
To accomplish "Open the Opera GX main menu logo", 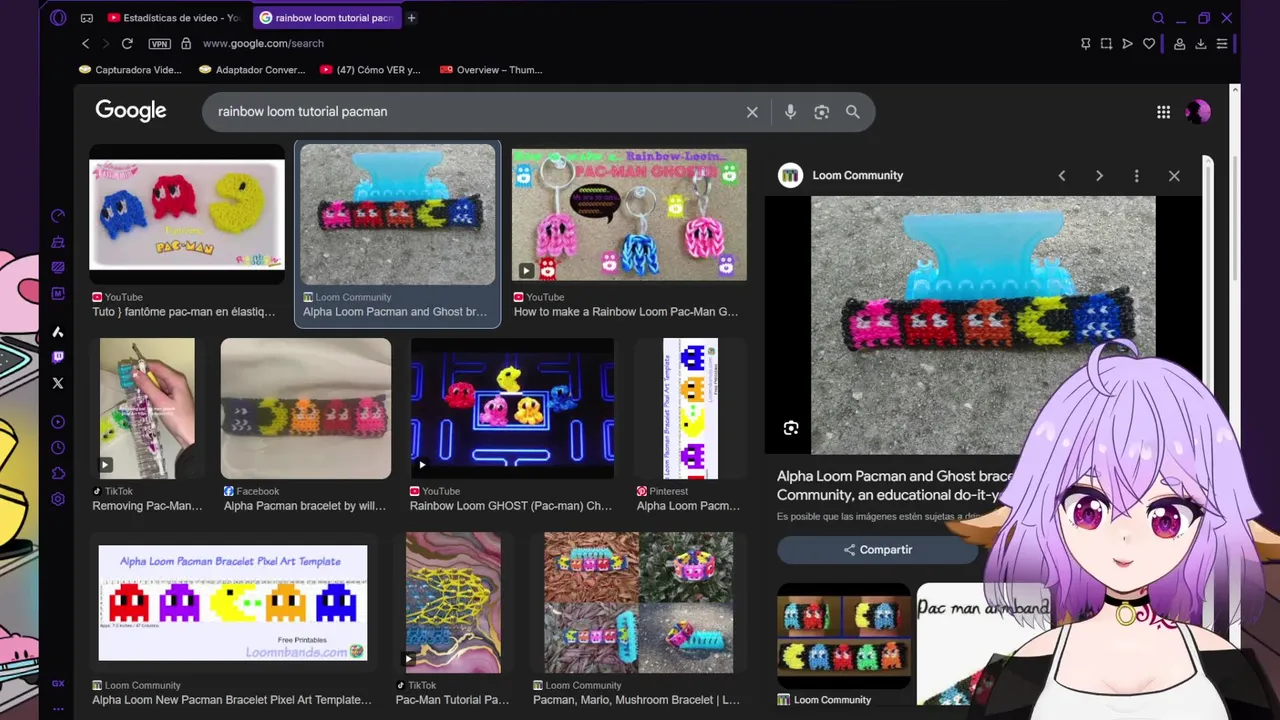I will point(58,18).
